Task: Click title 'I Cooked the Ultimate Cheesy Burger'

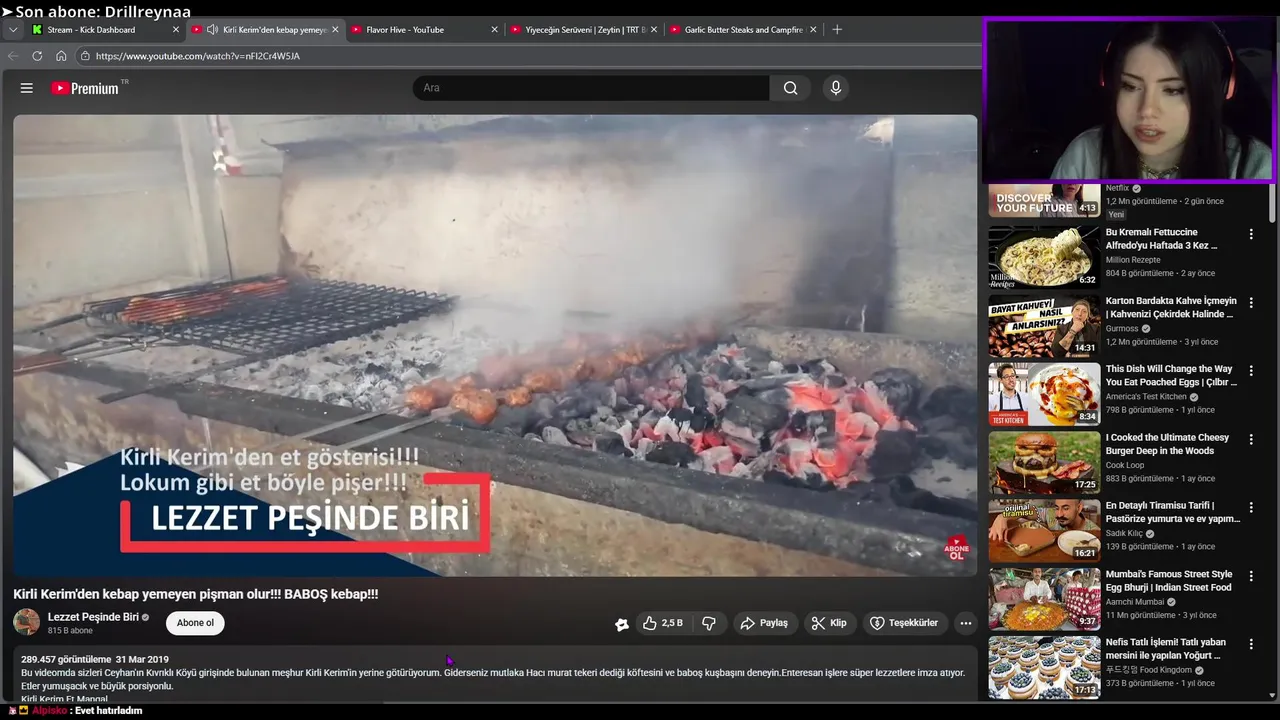Action: [1167, 444]
